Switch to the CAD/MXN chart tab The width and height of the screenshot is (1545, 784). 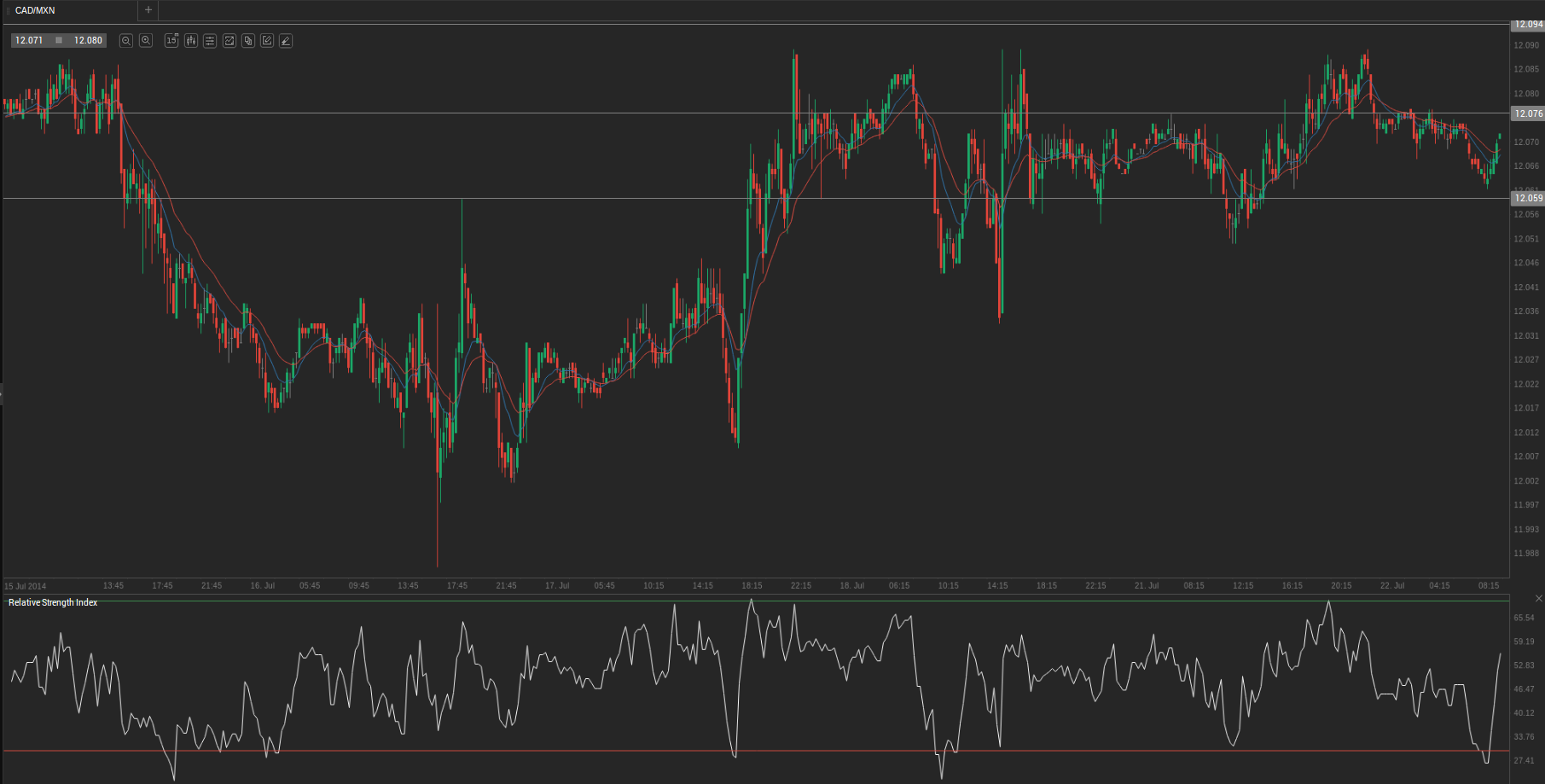(36, 10)
